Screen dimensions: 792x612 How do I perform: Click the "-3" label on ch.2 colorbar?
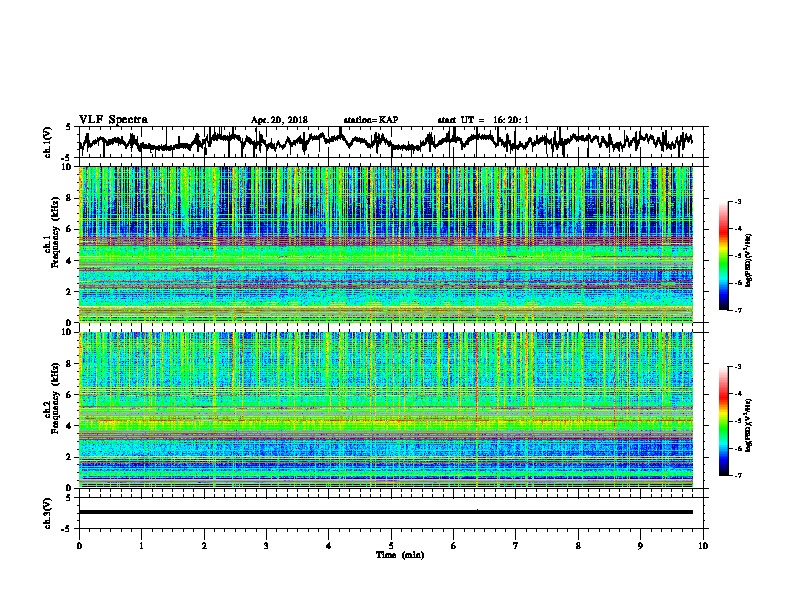point(737,367)
